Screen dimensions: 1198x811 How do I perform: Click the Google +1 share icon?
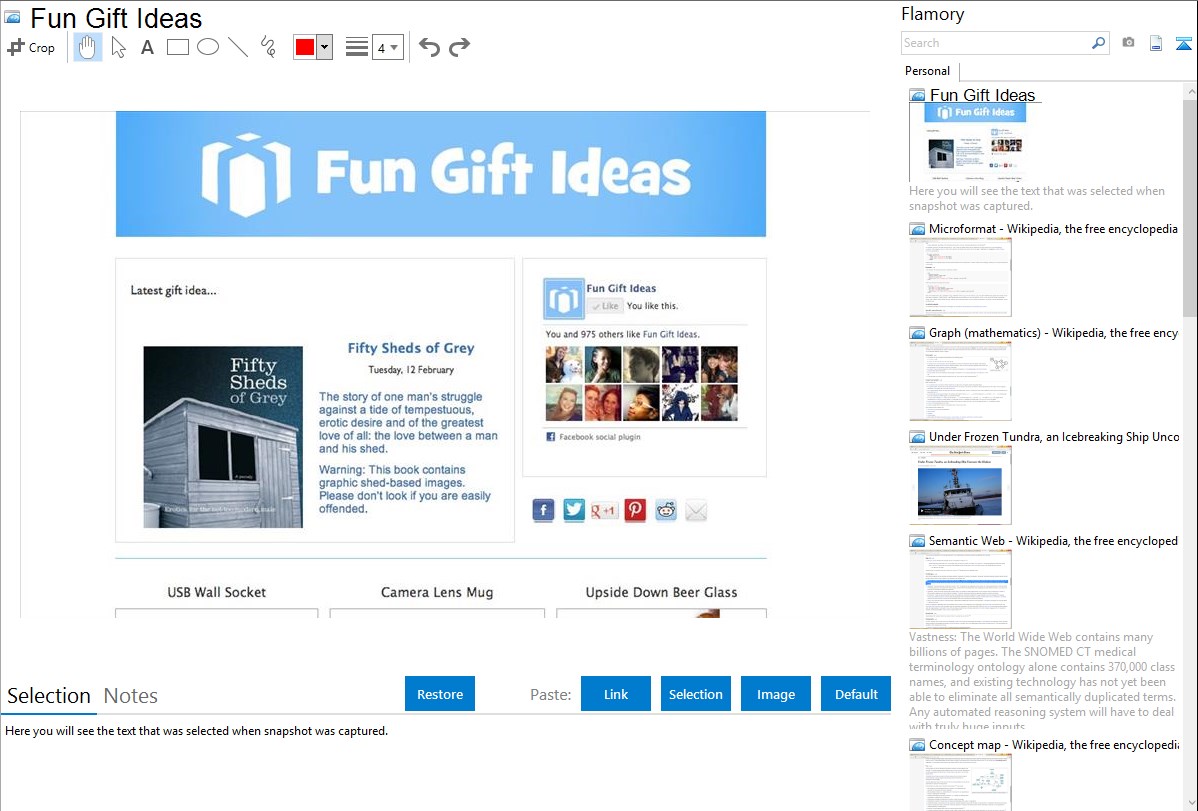[604, 510]
